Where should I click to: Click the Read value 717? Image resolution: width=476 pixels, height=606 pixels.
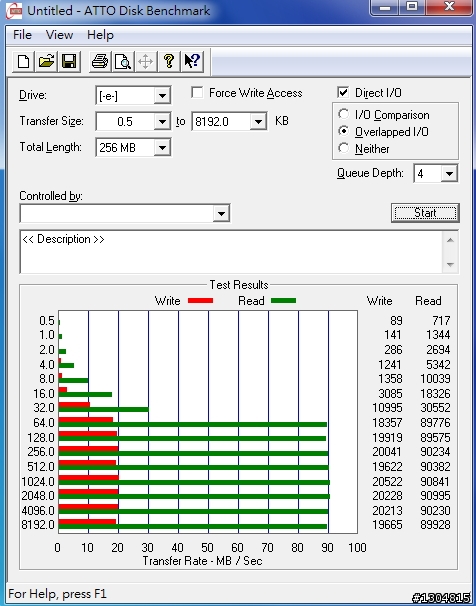441,320
